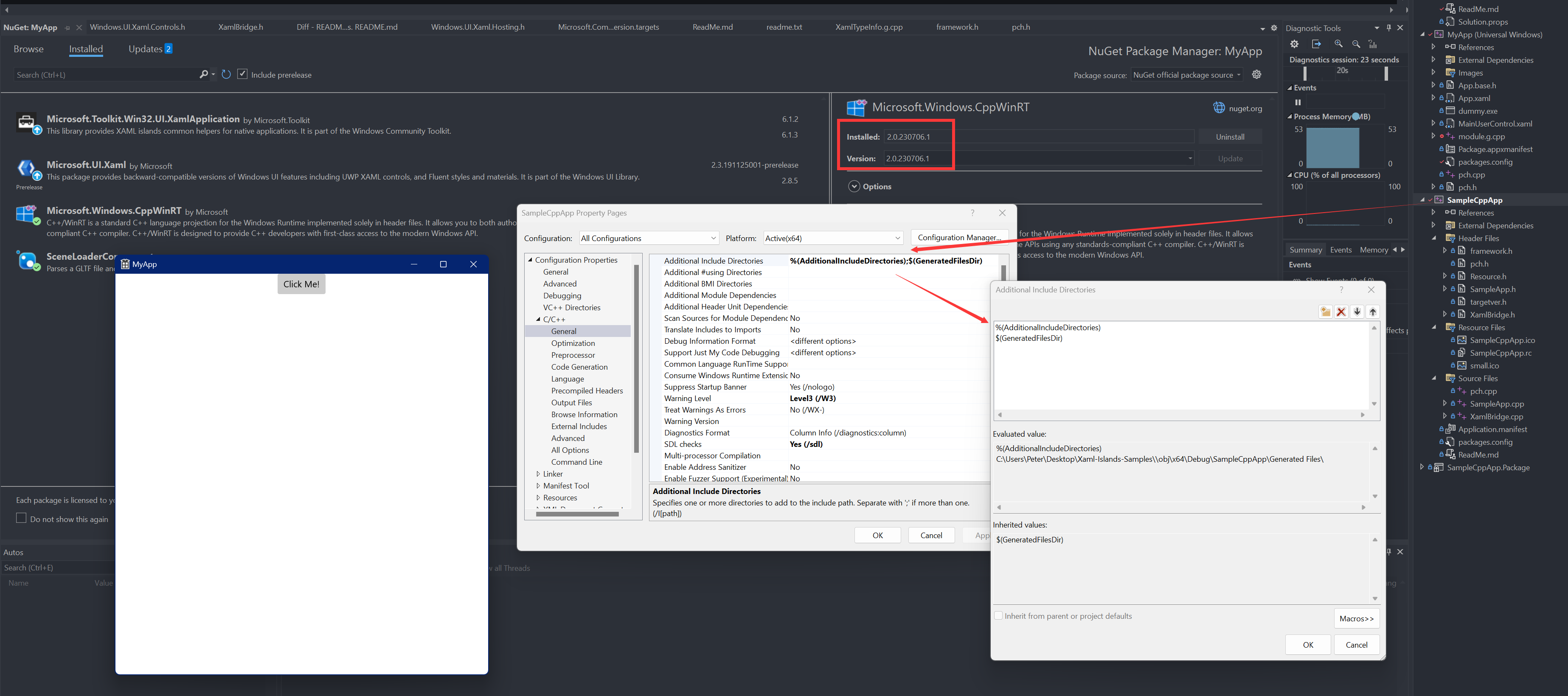Click Uninstall for Microsoft.Windows.CppWinRT
The height and width of the screenshot is (696, 1568).
coord(1230,136)
